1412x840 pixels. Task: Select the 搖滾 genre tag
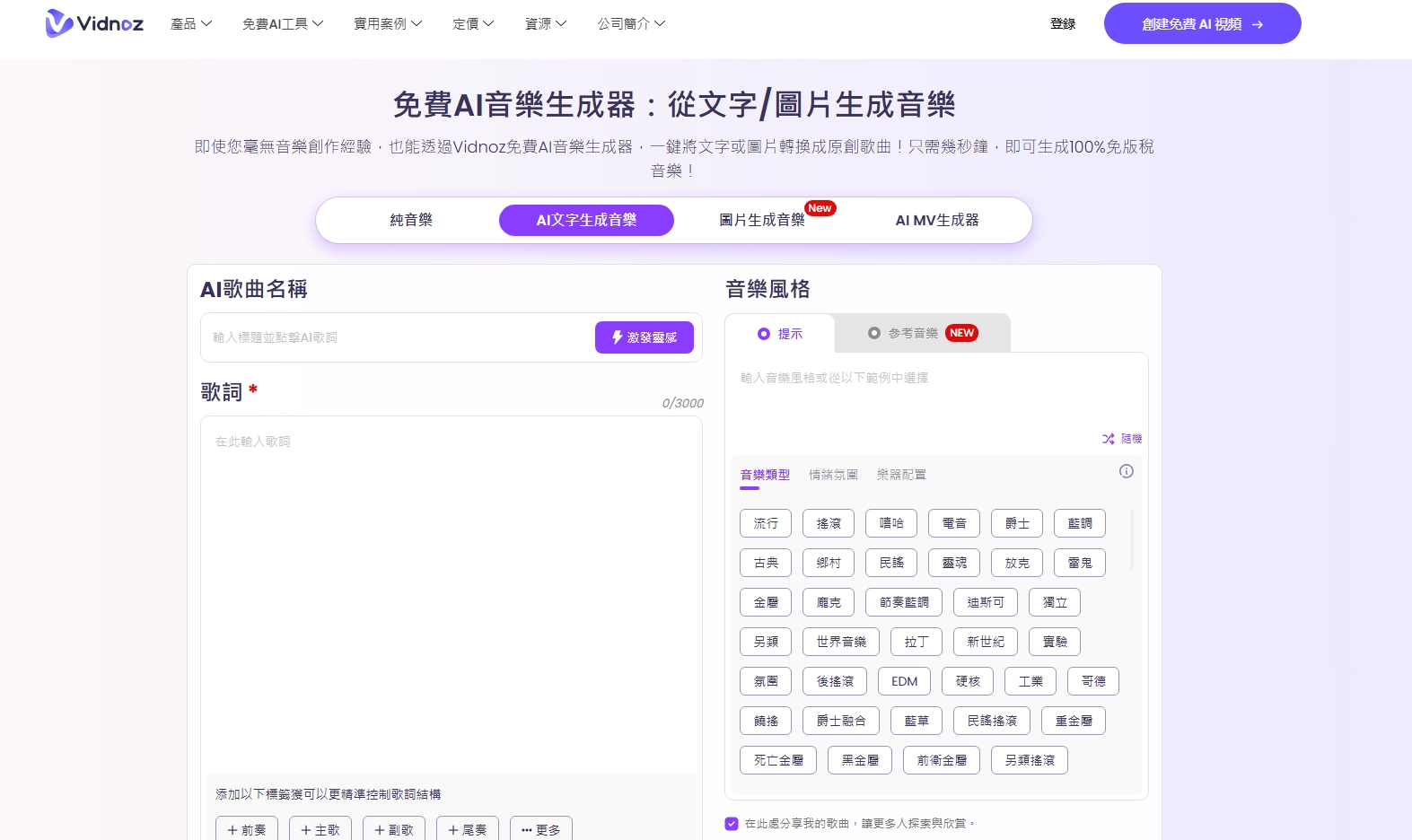coord(829,523)
